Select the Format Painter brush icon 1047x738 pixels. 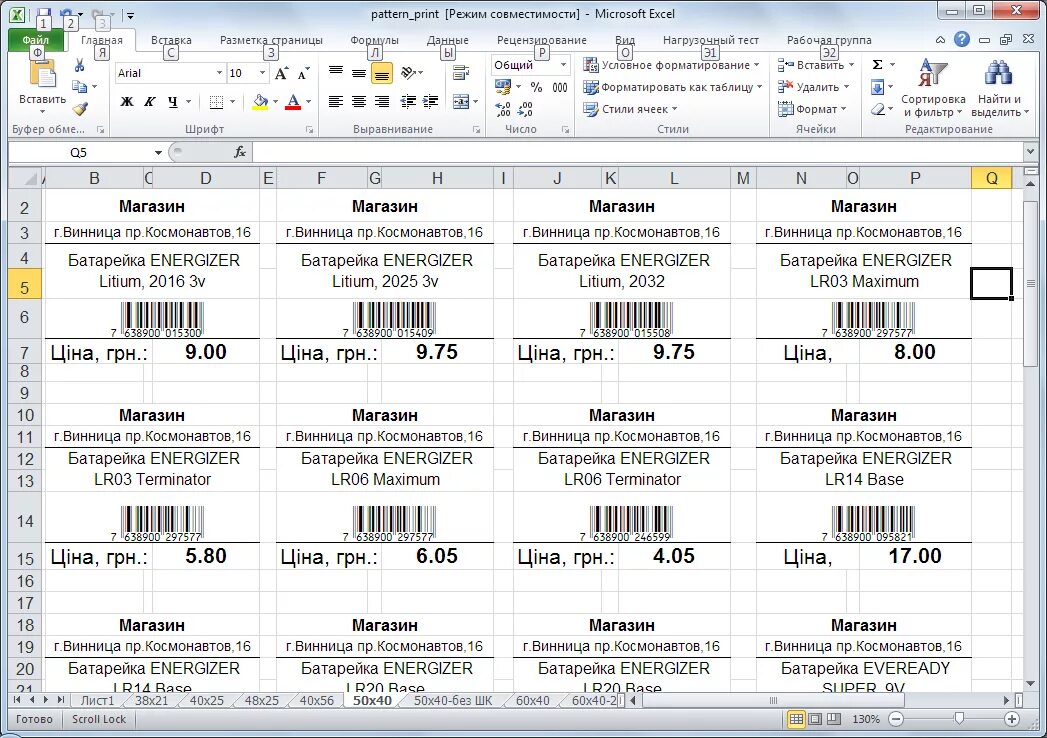coord(80,108)
